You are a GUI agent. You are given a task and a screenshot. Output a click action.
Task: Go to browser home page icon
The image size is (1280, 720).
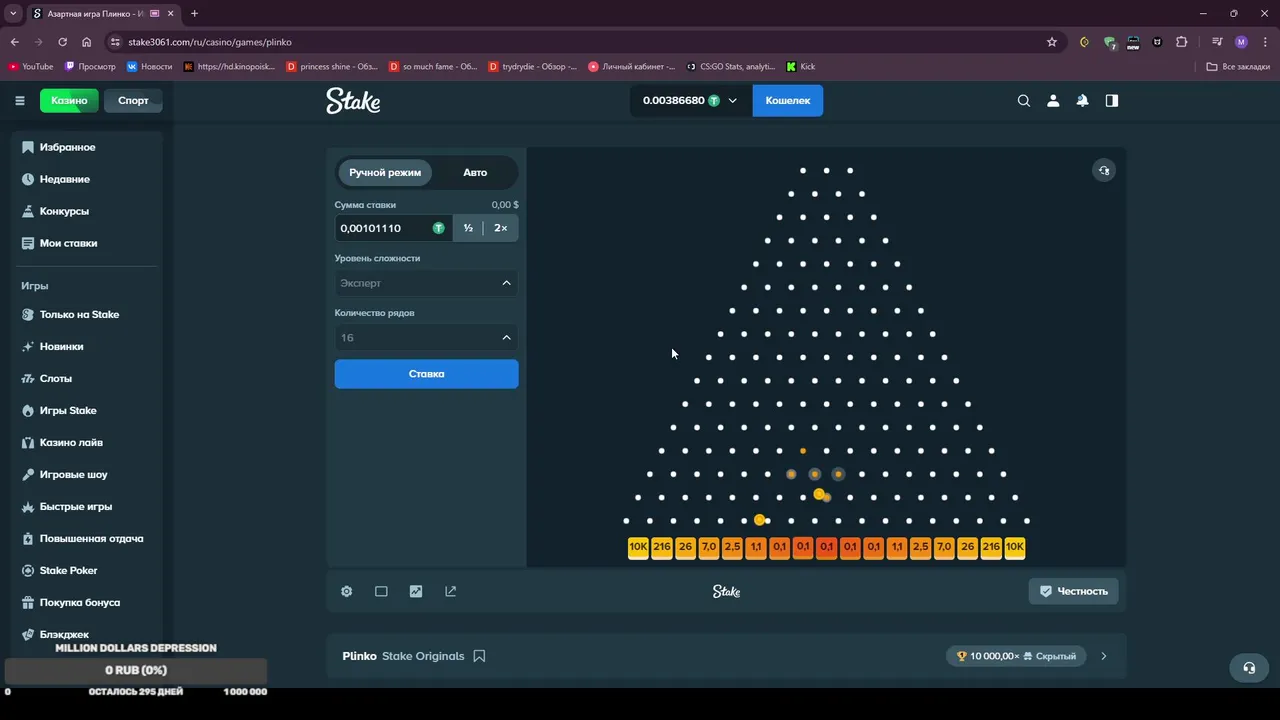87,42
